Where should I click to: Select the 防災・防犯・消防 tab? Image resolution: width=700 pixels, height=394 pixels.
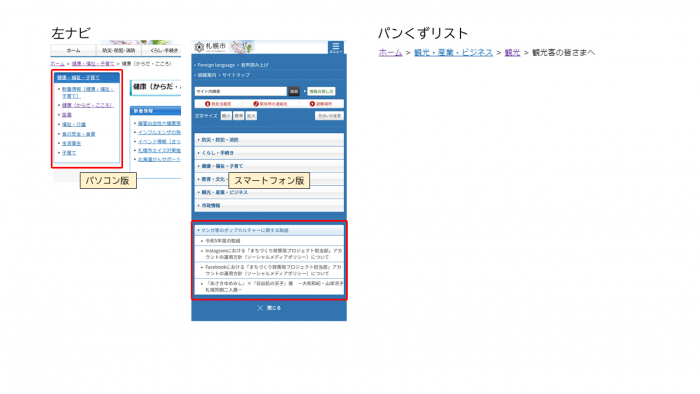coord(119,50)
